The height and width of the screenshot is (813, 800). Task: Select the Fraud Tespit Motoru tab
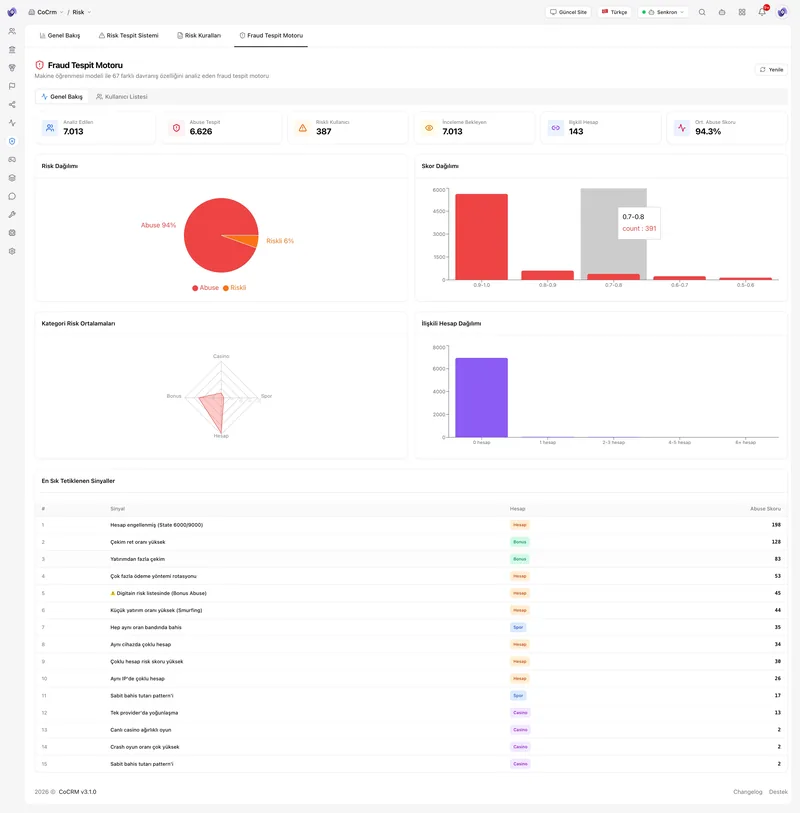tap(271, 35)
